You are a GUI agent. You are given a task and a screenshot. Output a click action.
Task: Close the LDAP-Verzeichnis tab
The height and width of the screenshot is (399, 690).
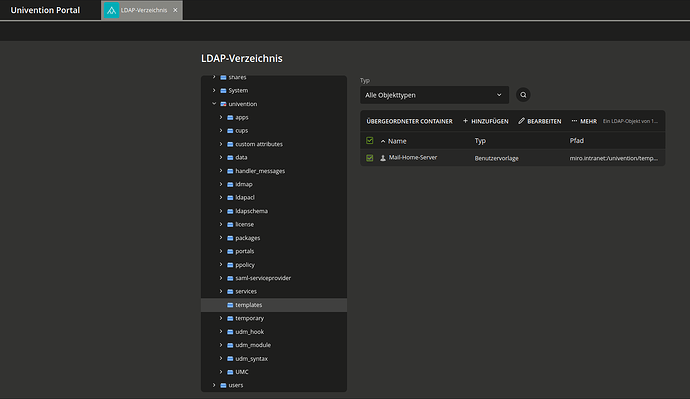tap(175, 10)
